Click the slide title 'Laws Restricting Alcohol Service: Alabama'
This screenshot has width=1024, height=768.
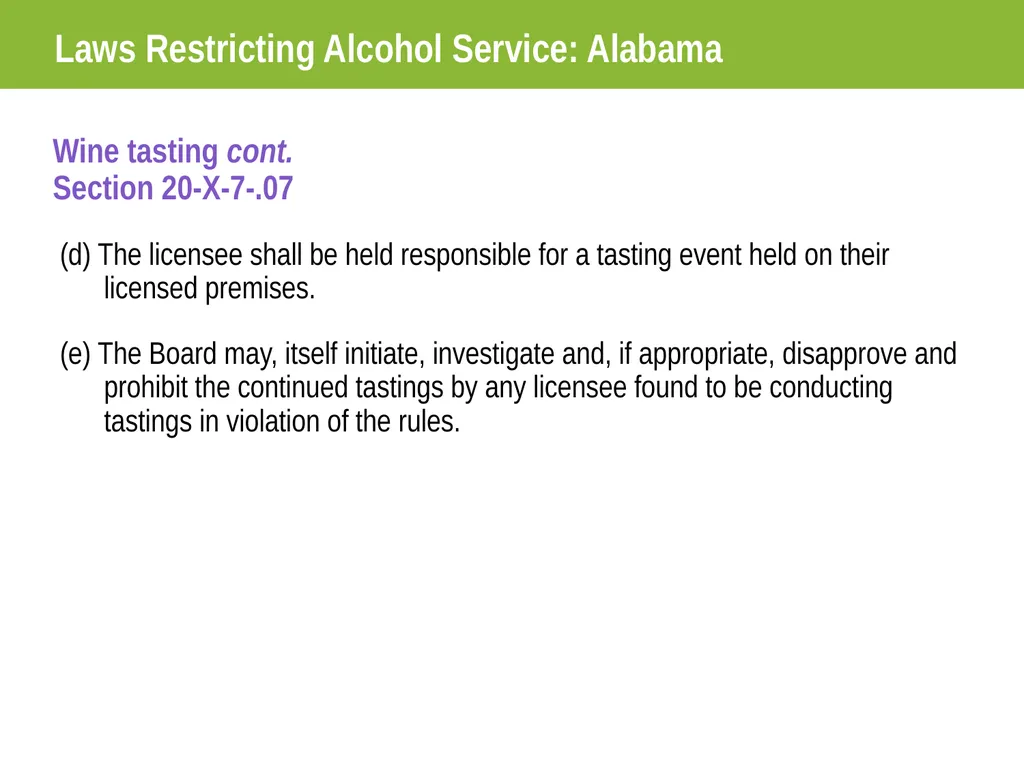(389, 49)
